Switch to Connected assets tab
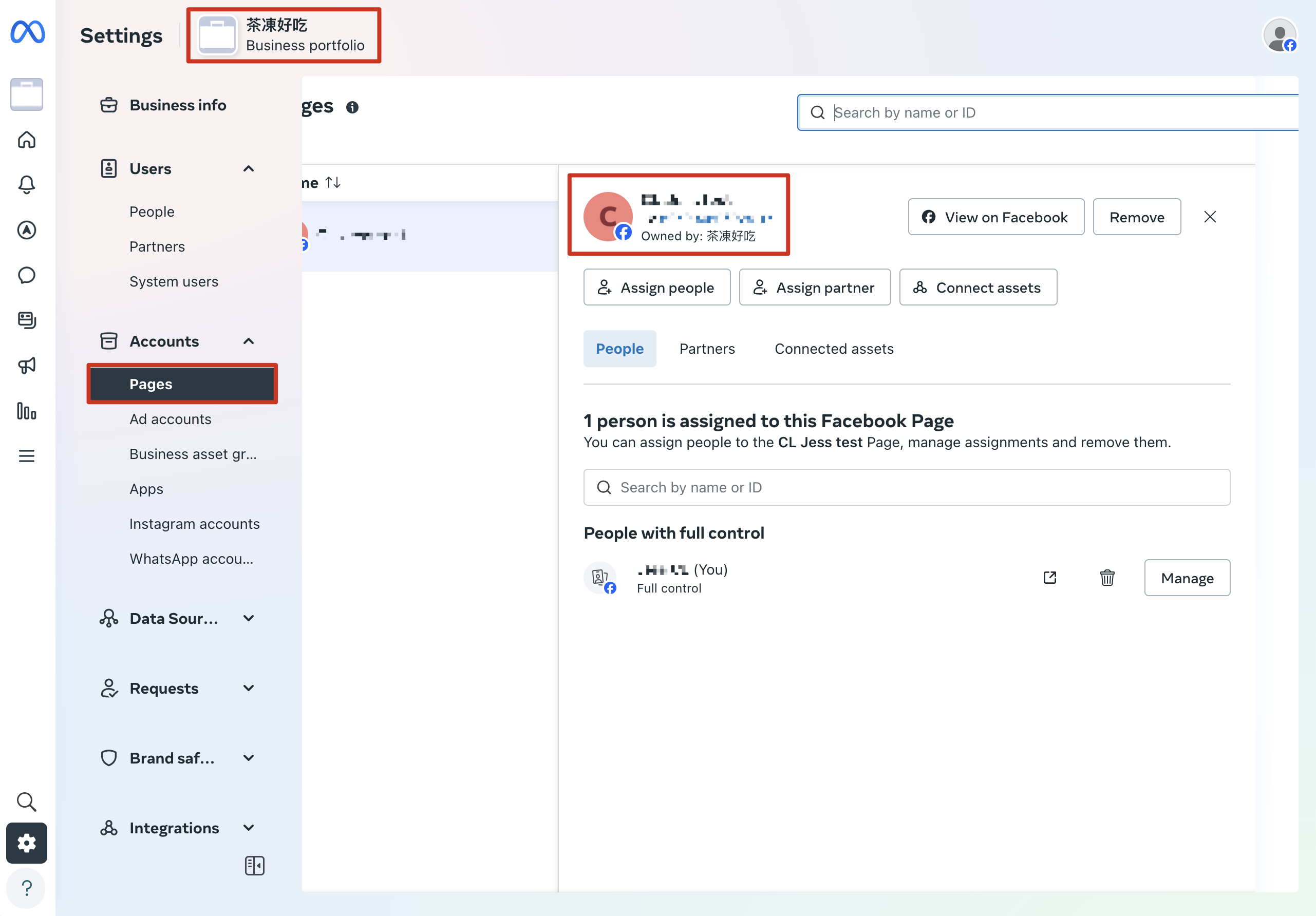The image size is (1316, 916). (834, 349)
